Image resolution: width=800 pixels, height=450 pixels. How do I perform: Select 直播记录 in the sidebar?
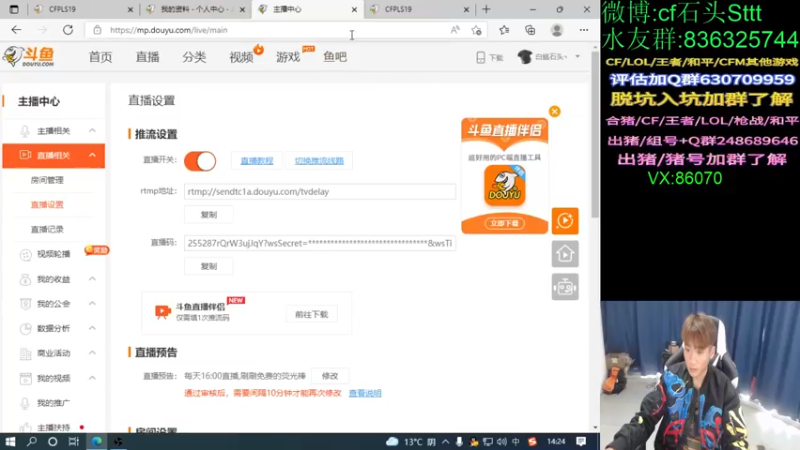click(x=47, y=230)
